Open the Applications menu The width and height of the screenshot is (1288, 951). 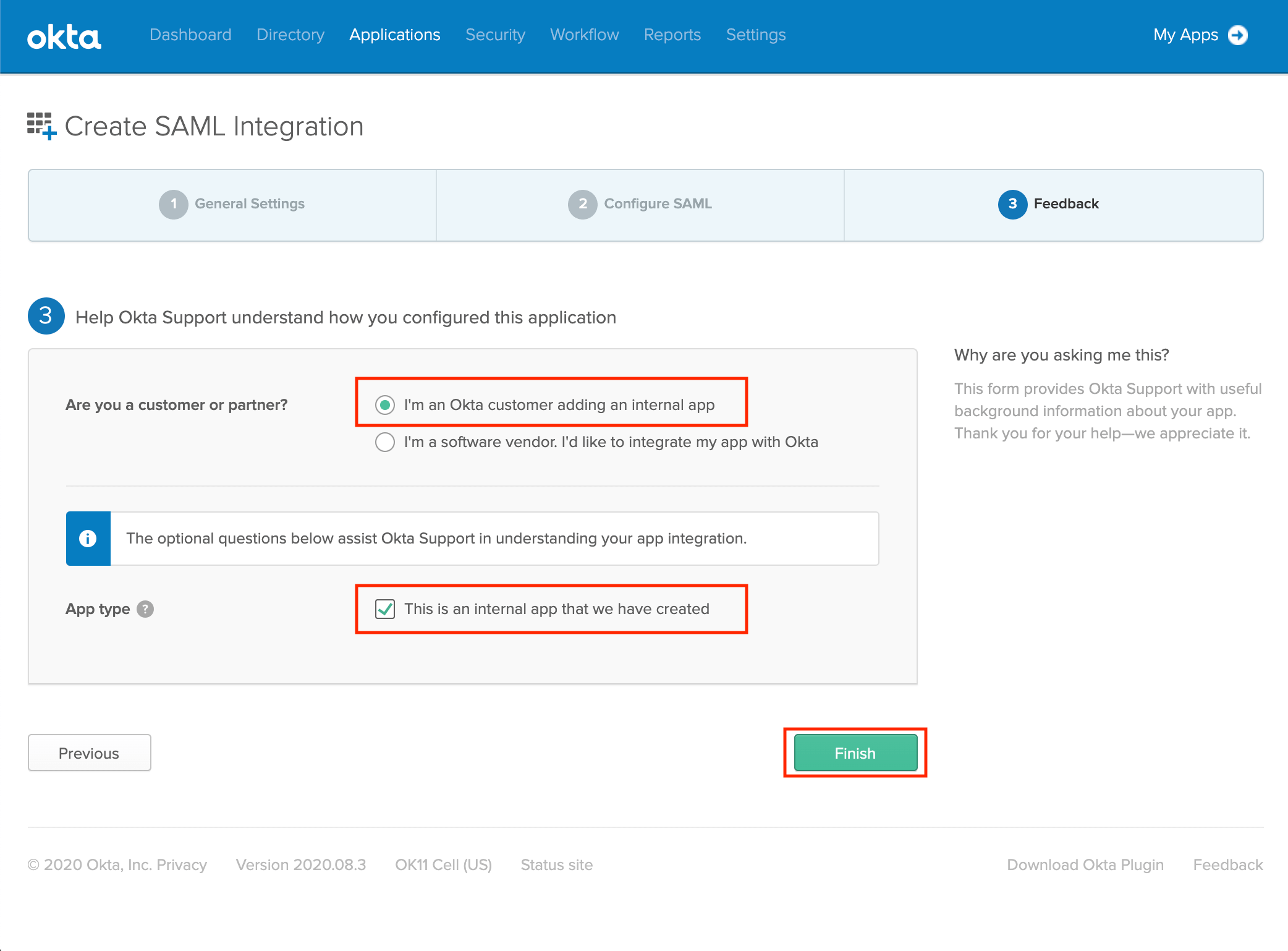tap(394, 35)
